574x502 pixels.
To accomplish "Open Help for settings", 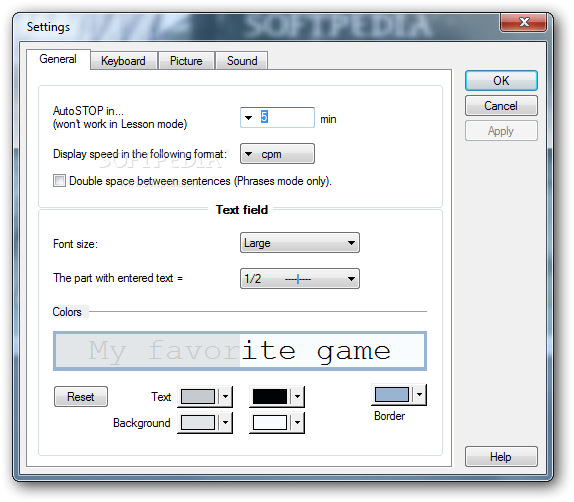I will tap(501, 457).
